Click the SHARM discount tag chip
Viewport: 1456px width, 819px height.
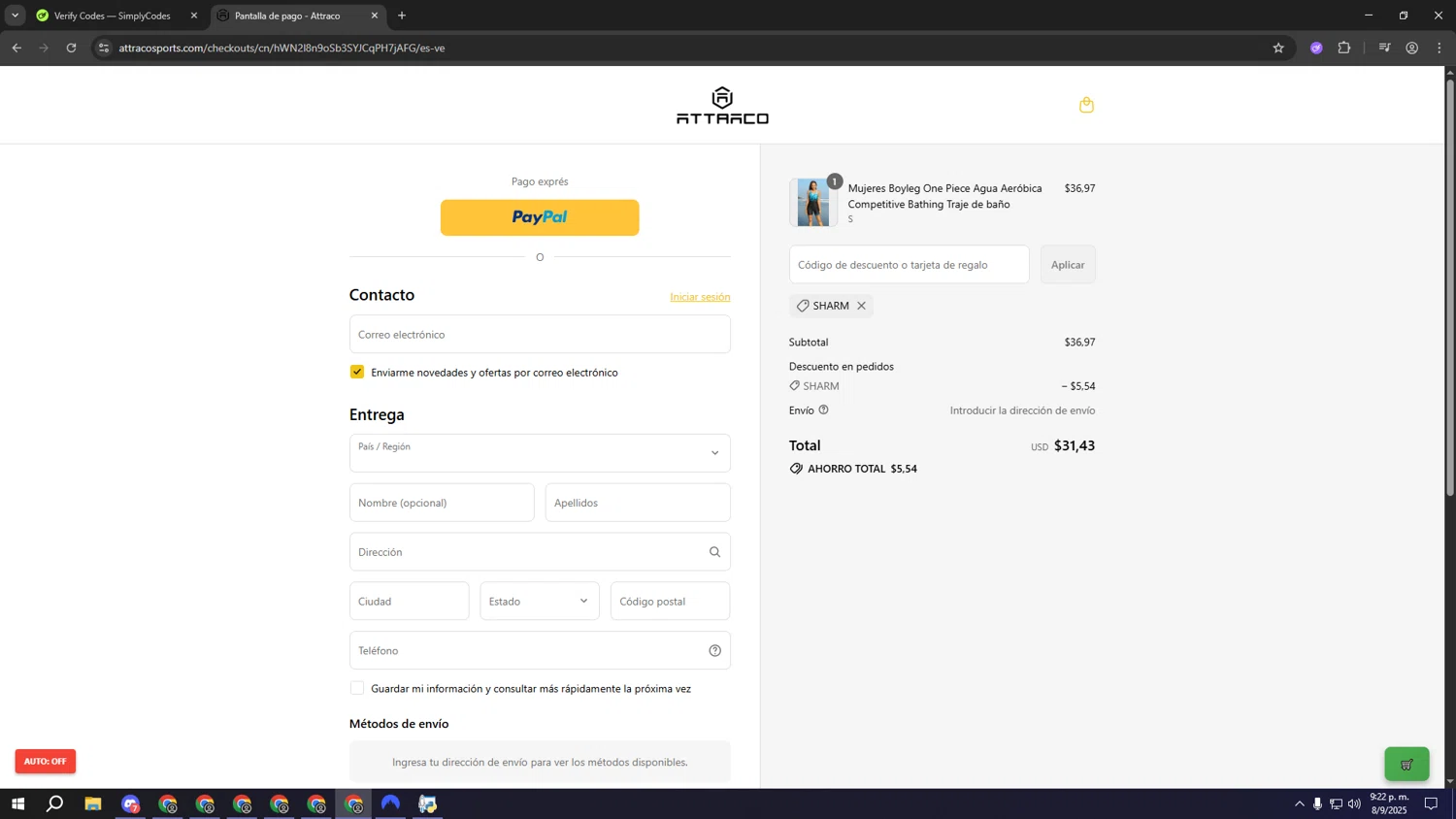831,306
